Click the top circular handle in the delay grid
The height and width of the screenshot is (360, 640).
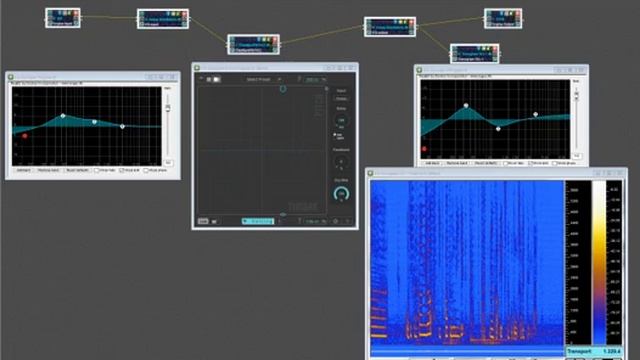283,89
